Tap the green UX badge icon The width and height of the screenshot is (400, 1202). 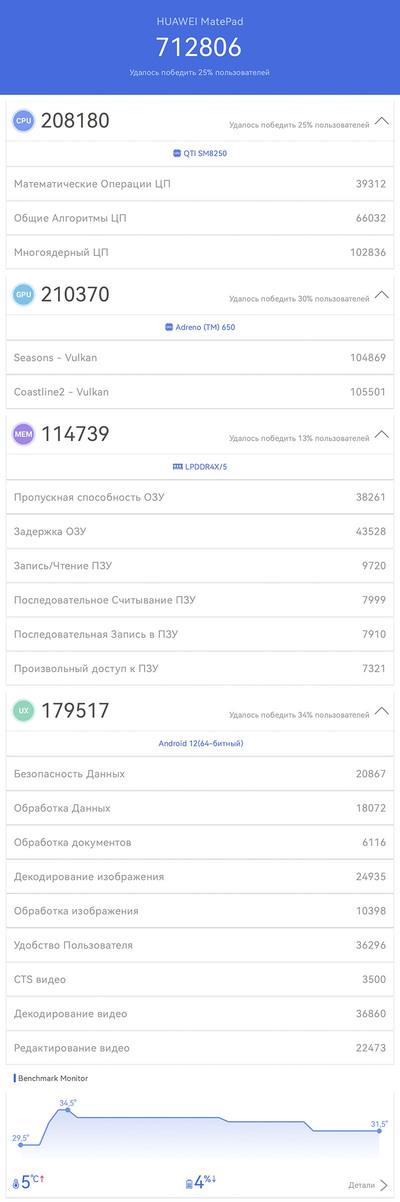(23, 711)
